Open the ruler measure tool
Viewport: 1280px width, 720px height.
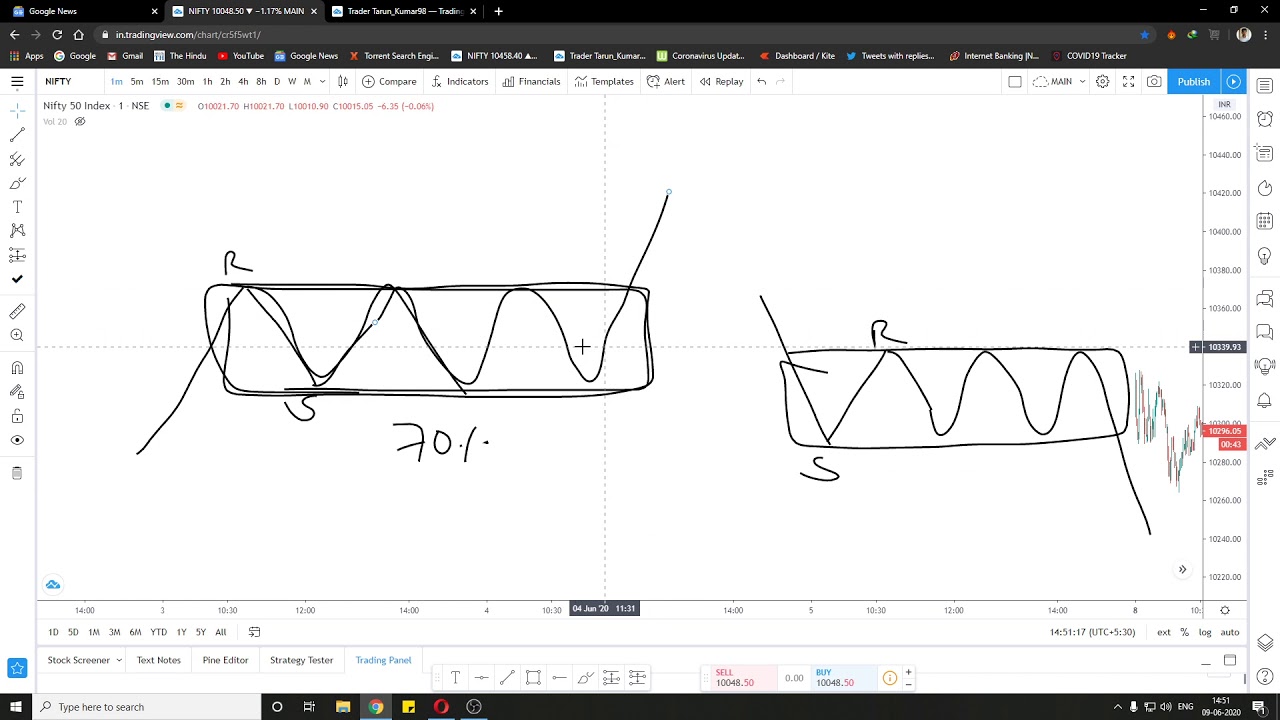pos(17,312)
